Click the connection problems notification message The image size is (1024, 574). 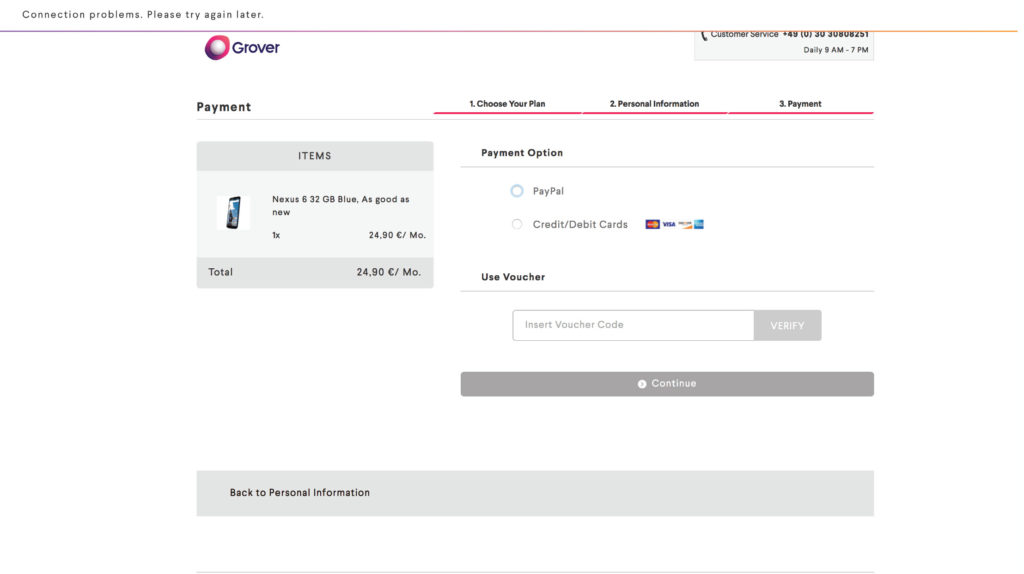(x=143, y=15)
